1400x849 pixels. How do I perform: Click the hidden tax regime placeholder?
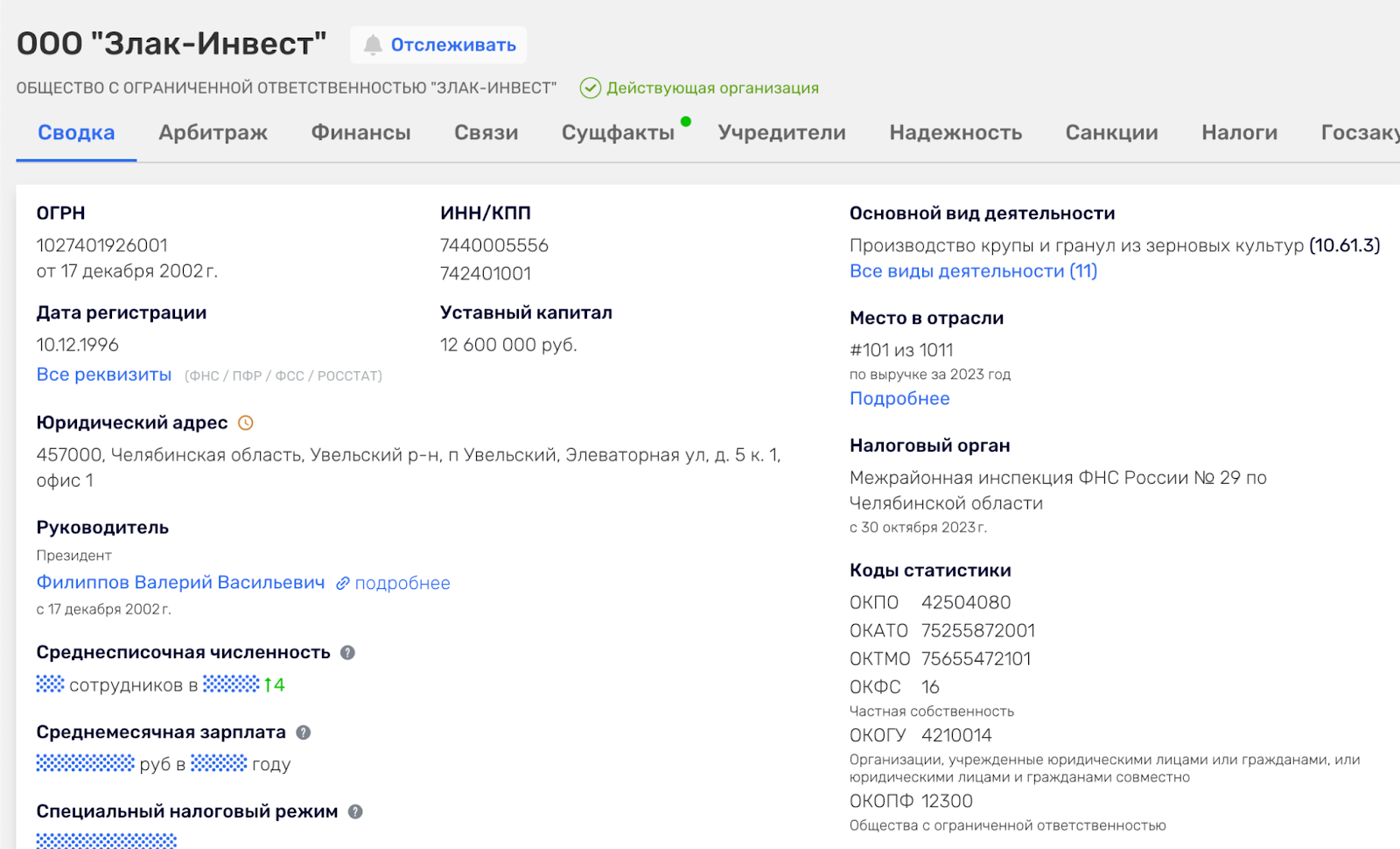(106, 840)
